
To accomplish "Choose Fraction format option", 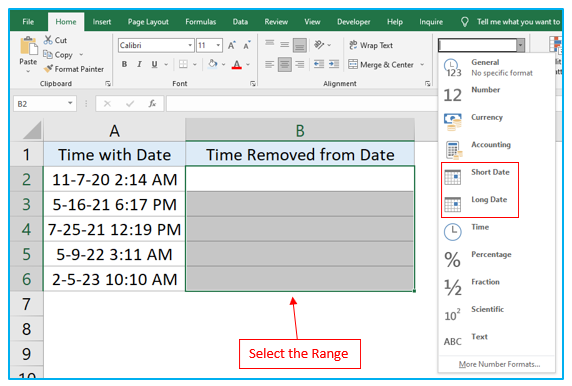I will pos(496,287).
